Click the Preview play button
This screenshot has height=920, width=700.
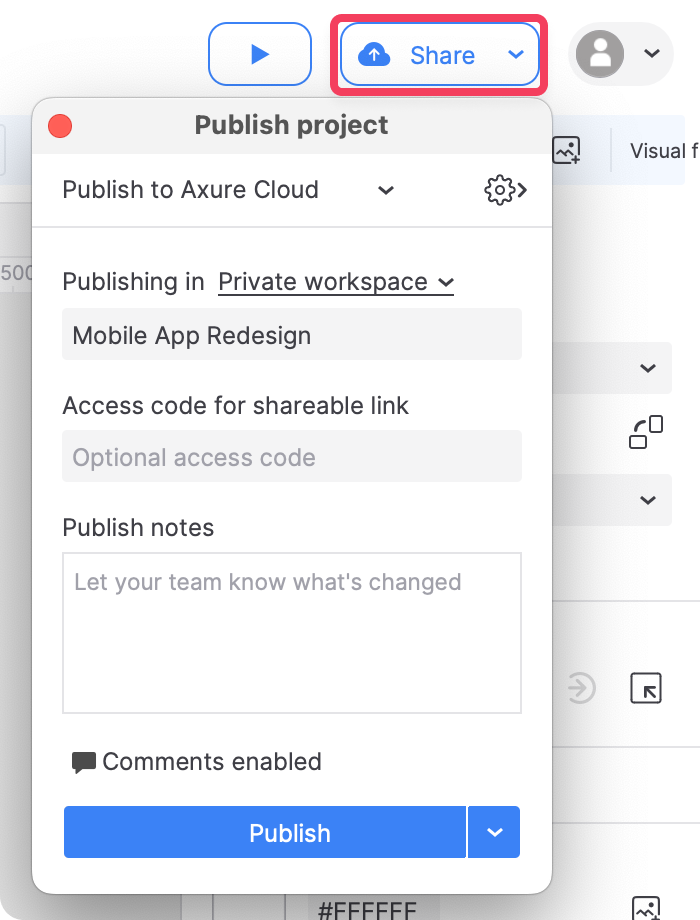click(x=260, y=54)
